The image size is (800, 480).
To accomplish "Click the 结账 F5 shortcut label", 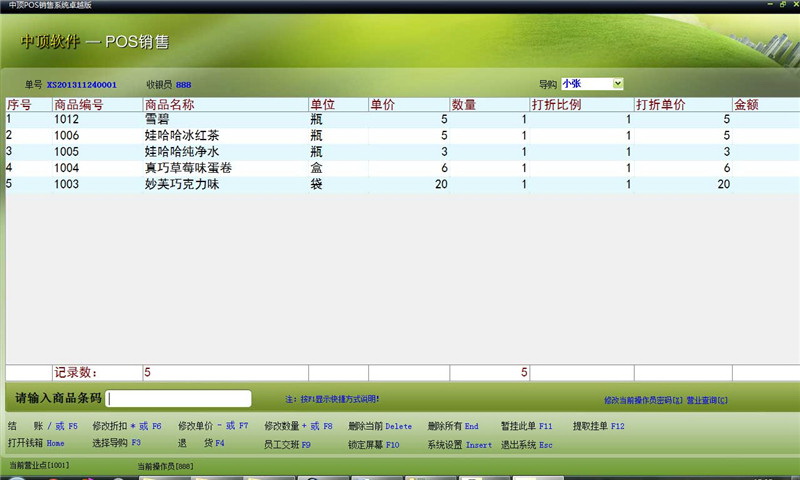I will (x=43, y=426).
